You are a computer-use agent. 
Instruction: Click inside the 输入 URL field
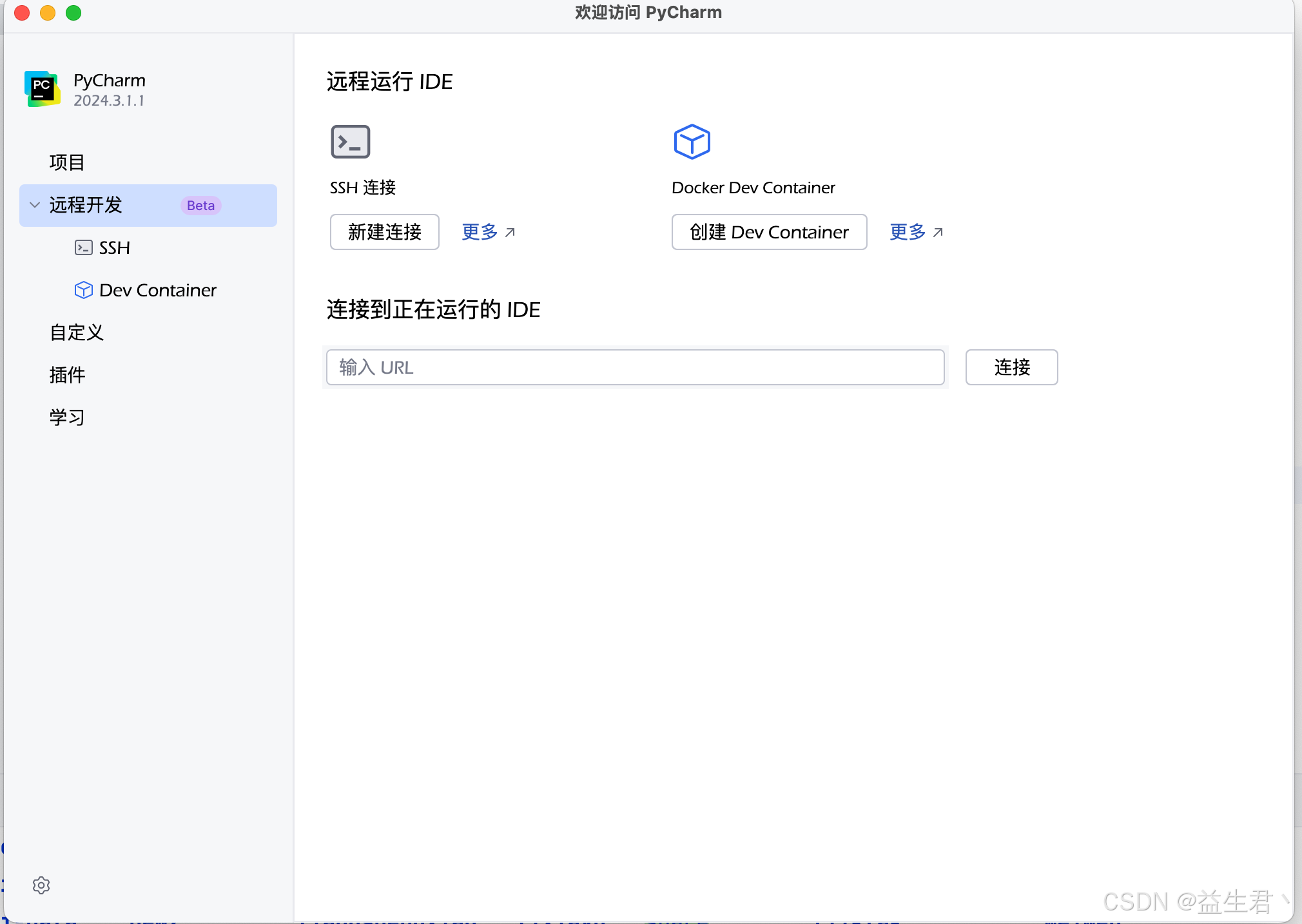635,367
